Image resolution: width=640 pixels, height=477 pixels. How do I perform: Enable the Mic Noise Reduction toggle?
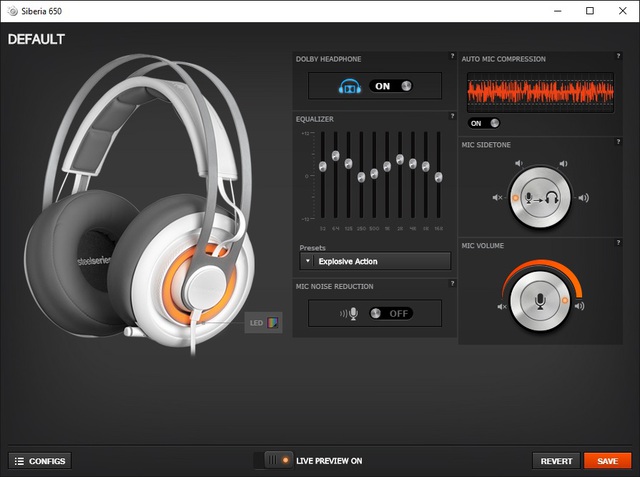(391, 313)
